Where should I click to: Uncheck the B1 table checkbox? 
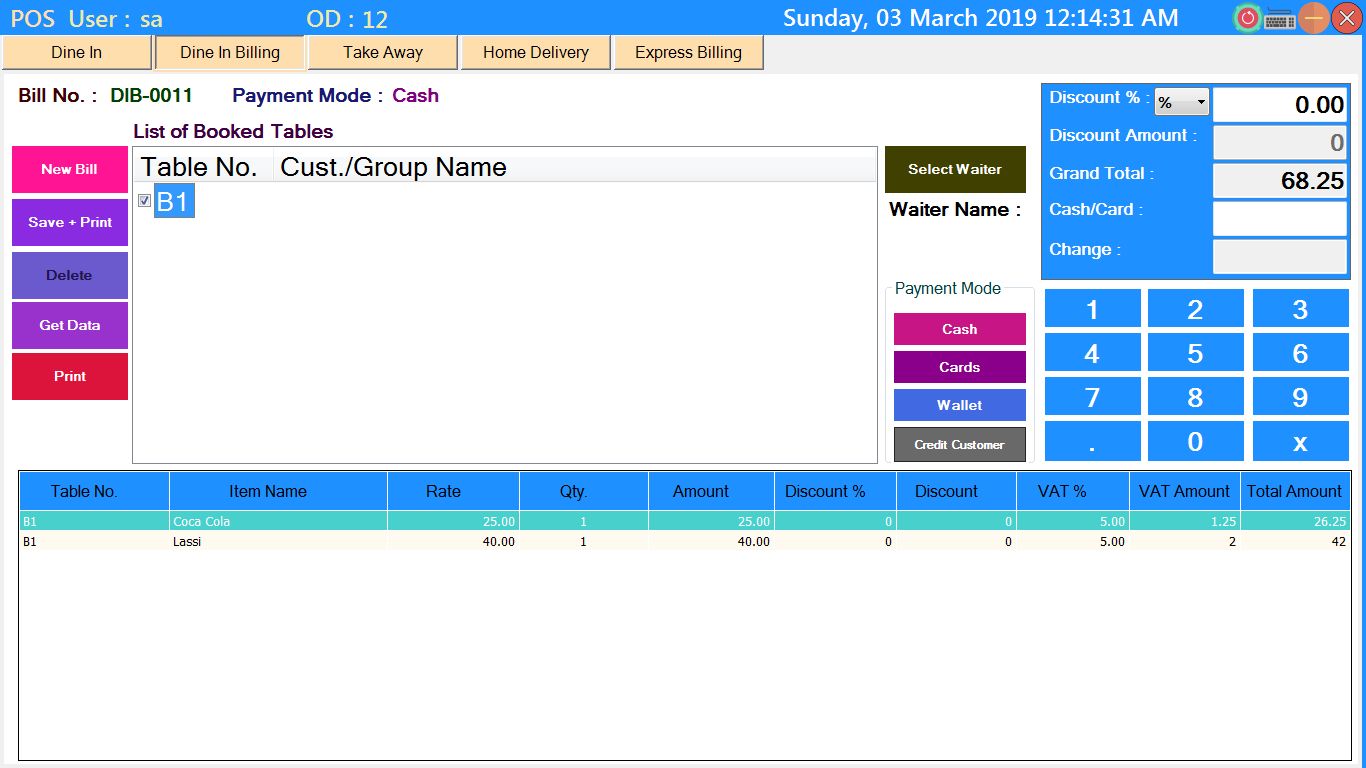pyautogui.click(x=145, y=201)
